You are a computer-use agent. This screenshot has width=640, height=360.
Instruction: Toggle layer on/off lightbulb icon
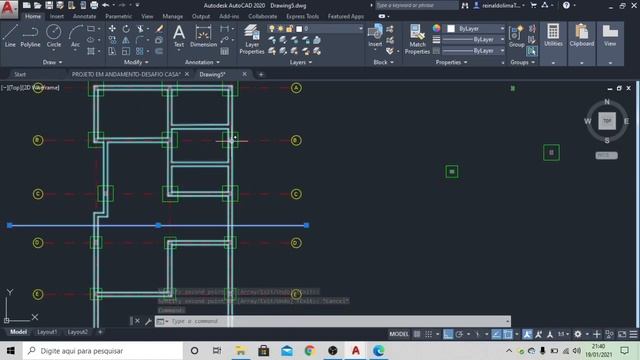271,29
